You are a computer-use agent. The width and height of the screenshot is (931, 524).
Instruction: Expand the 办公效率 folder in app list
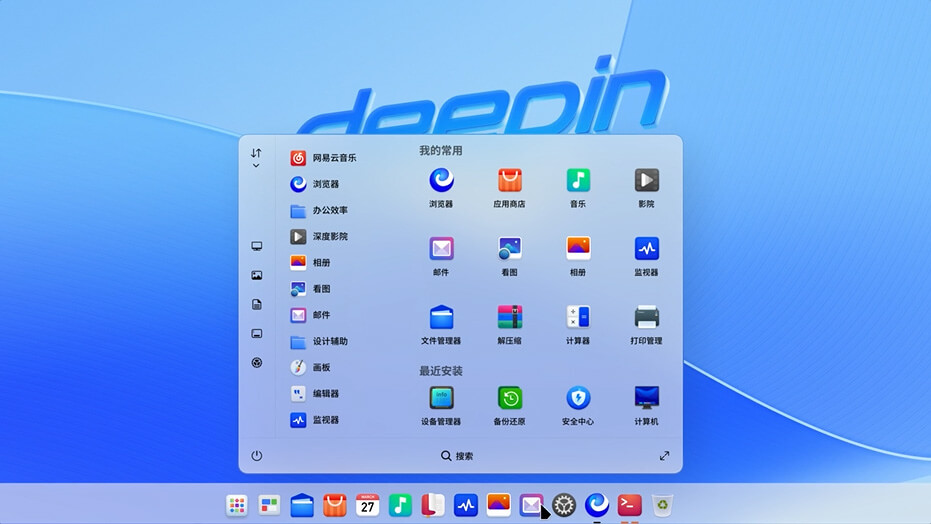[x=329, y=211]
